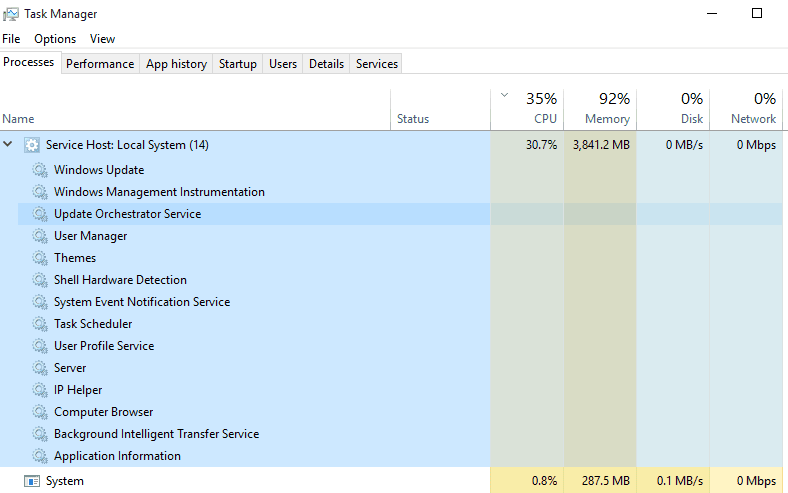Click the gear icon beside IP Helper
This screenshot has height=493, width=788.
coord(40,390)
